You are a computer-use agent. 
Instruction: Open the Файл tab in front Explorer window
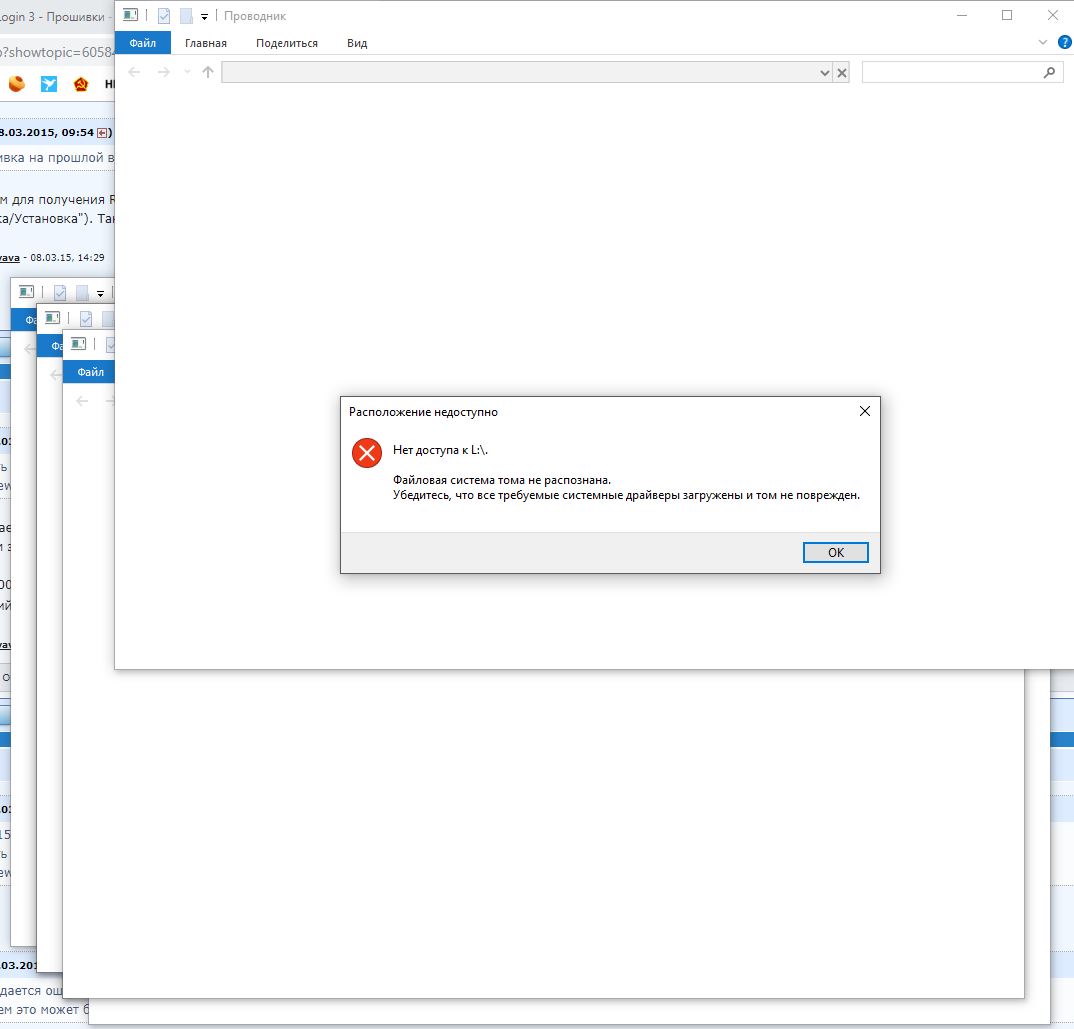coord(142,42)
